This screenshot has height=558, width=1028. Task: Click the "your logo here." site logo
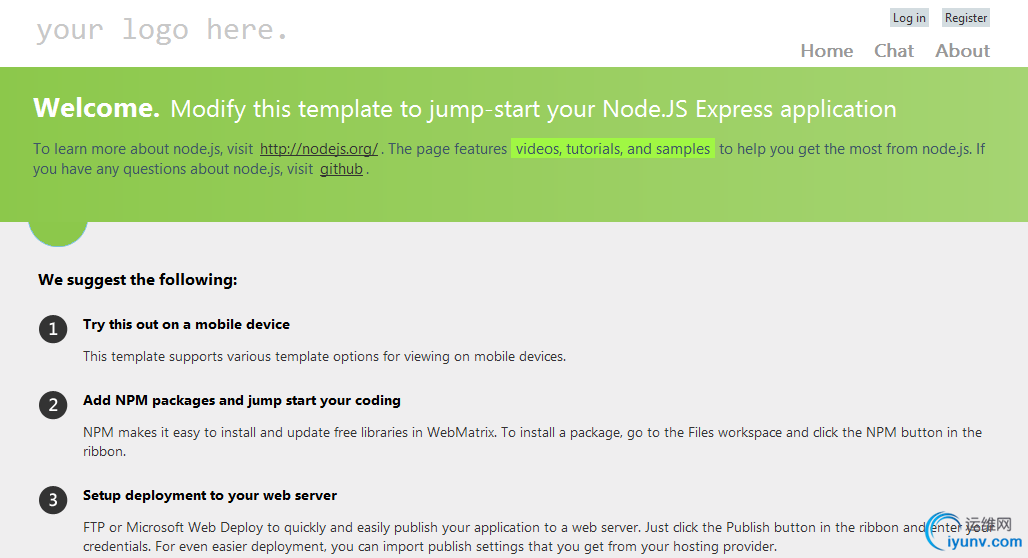(162, 30)
